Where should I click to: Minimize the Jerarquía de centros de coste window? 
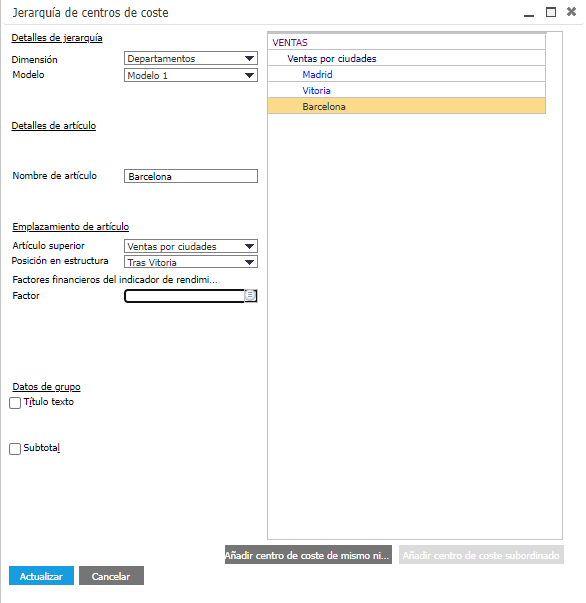click(x=529, y=13)
